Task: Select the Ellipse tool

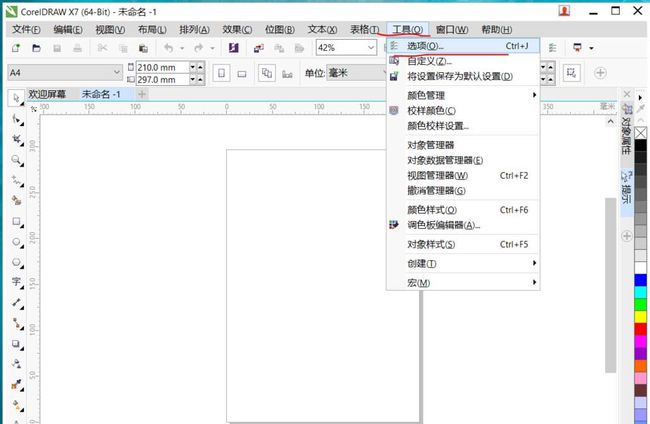Action: (16, 241)
